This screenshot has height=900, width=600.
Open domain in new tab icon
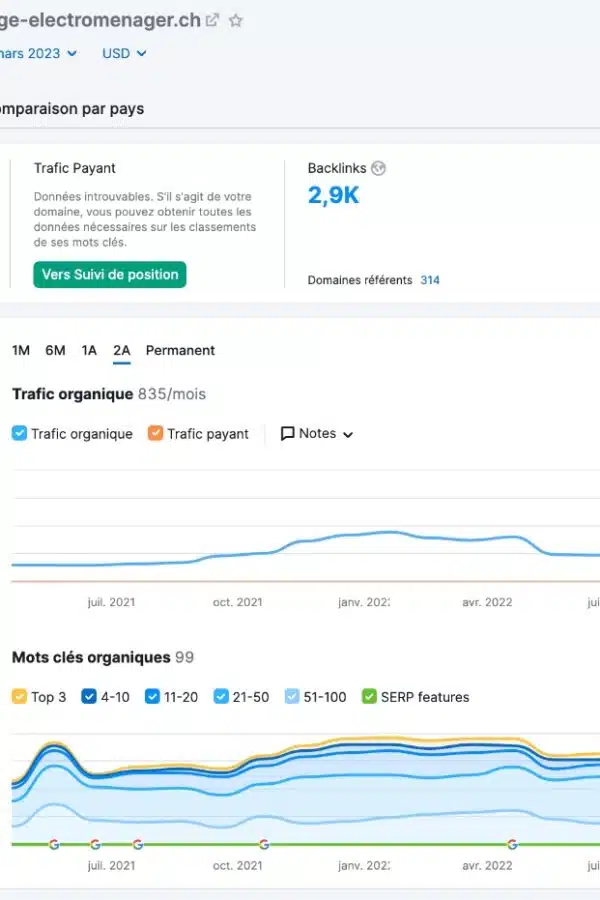[x=213, y=20]
